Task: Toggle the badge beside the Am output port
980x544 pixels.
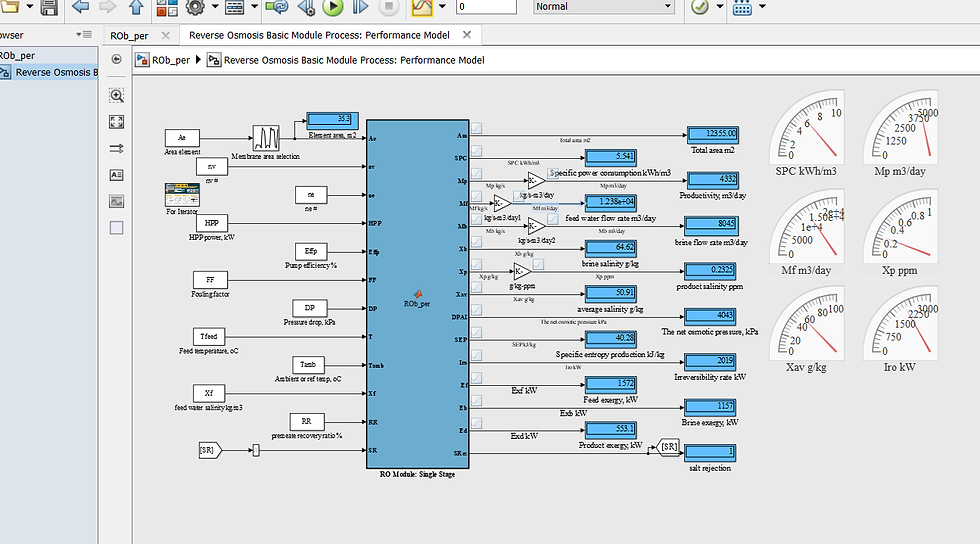Action: [477, 128]
